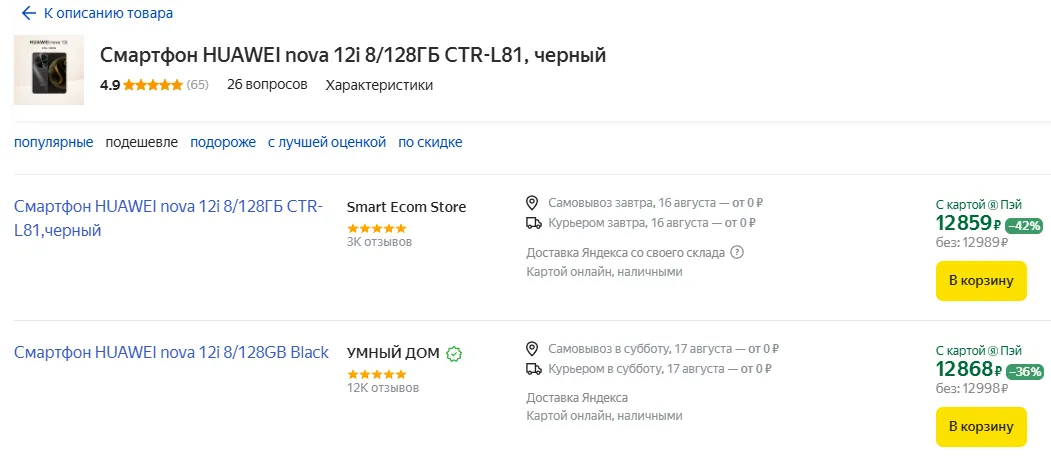The width and height of the screenshot is (1051, 459).
Task: Sort offers by популярные
Action: [x=53, y=142]
